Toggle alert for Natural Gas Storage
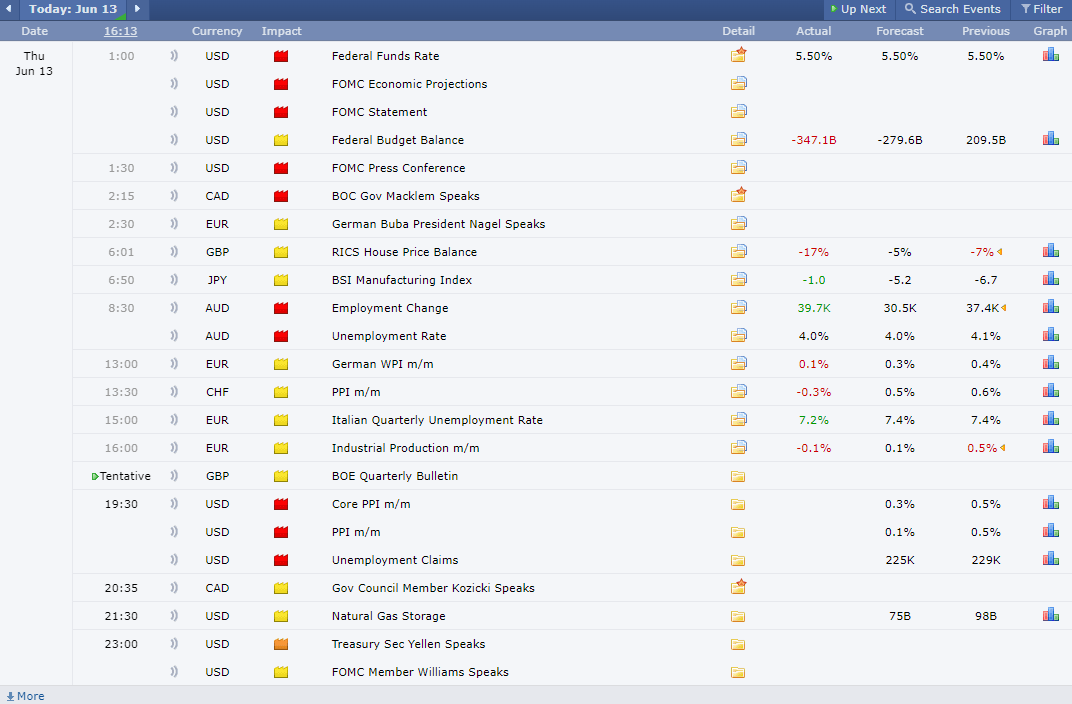The image size is (1072, 704). tap(174, 616)
